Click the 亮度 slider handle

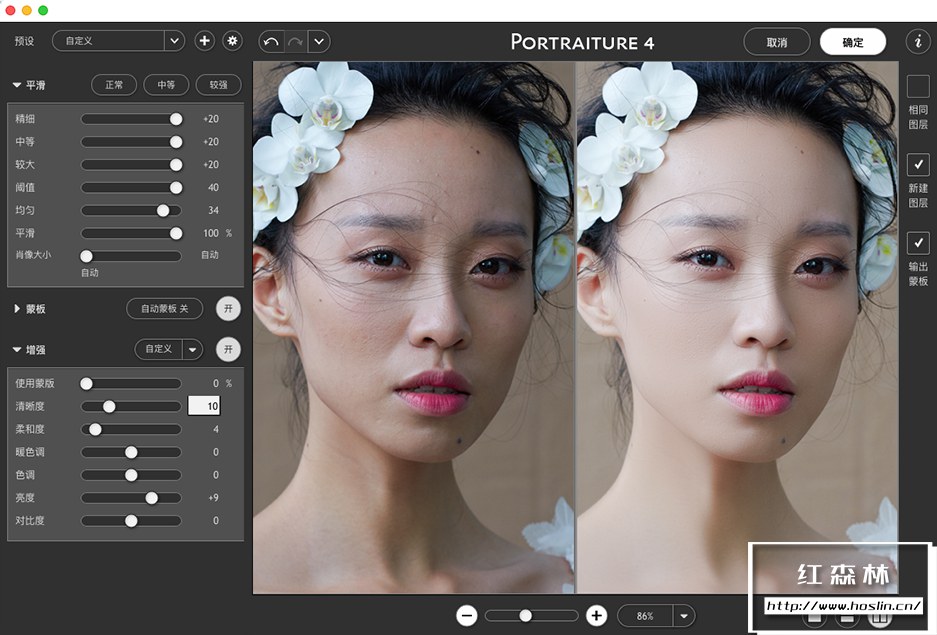tap(152, 498)
